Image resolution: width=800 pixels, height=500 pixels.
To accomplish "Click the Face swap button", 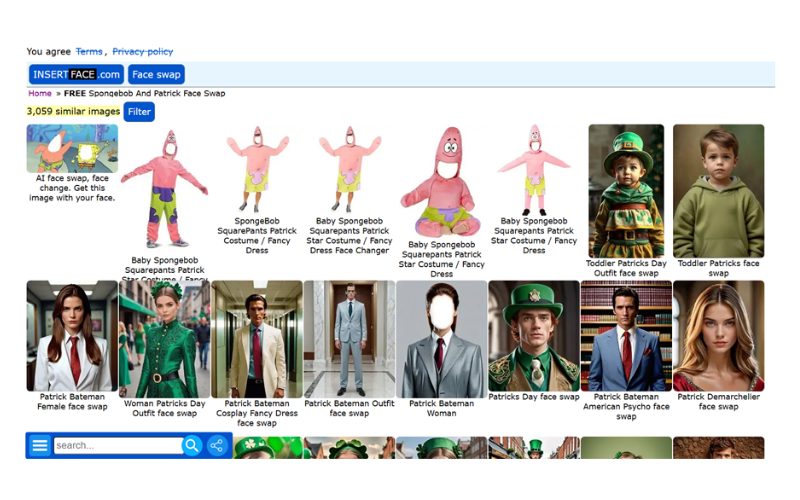I will pyautogui.click(x=156, y=74).
